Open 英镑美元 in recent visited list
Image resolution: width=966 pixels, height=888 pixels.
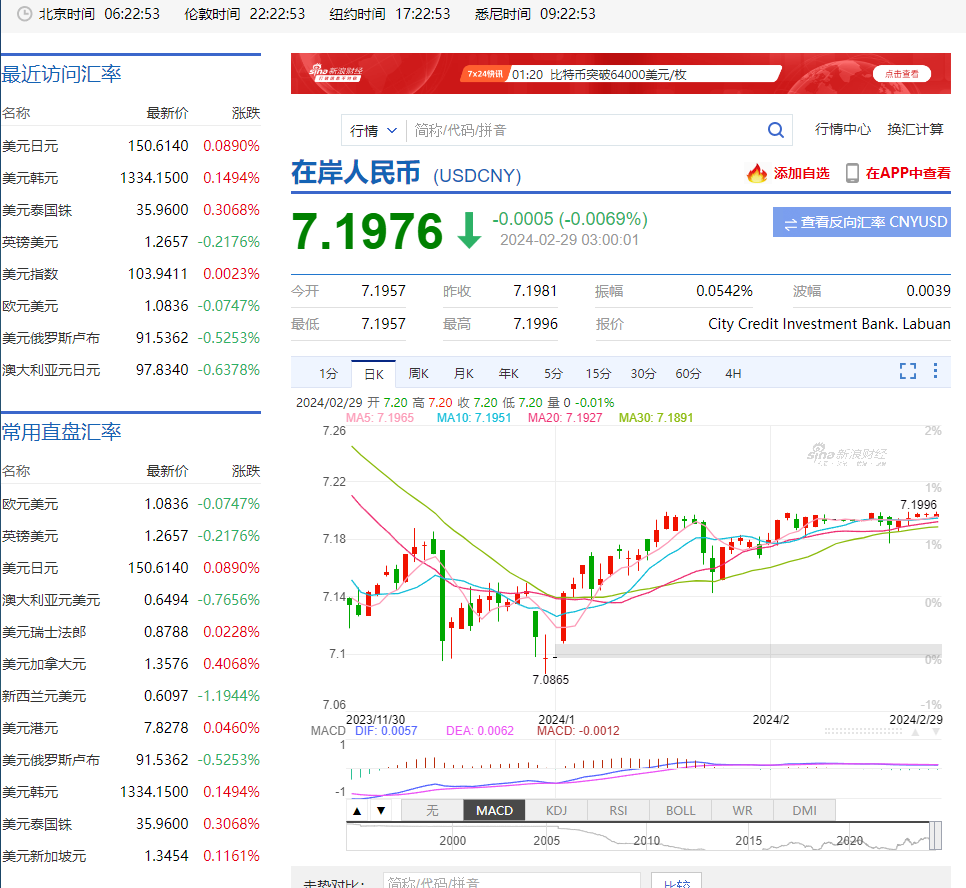pos(30,242)
